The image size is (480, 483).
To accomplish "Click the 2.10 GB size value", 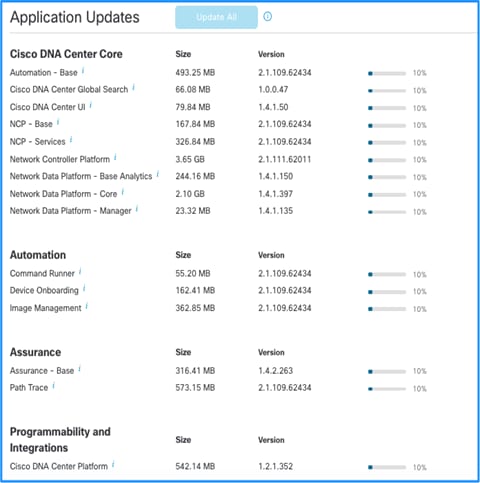I will pyautogui.click(x=190, y=194).
